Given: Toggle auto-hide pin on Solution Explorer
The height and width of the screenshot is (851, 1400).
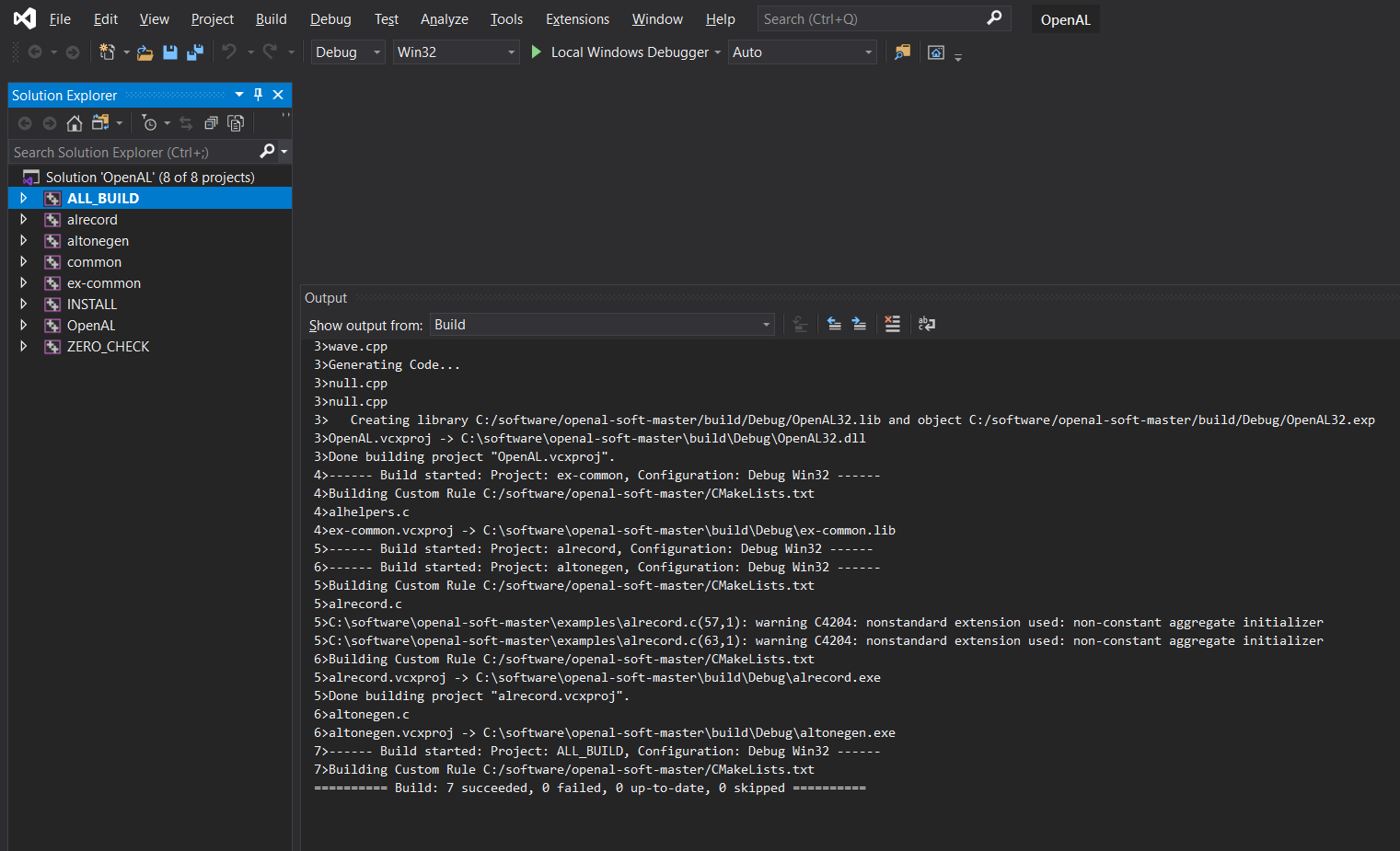Looking at the screenshot, I should click(x=258, y=95).
